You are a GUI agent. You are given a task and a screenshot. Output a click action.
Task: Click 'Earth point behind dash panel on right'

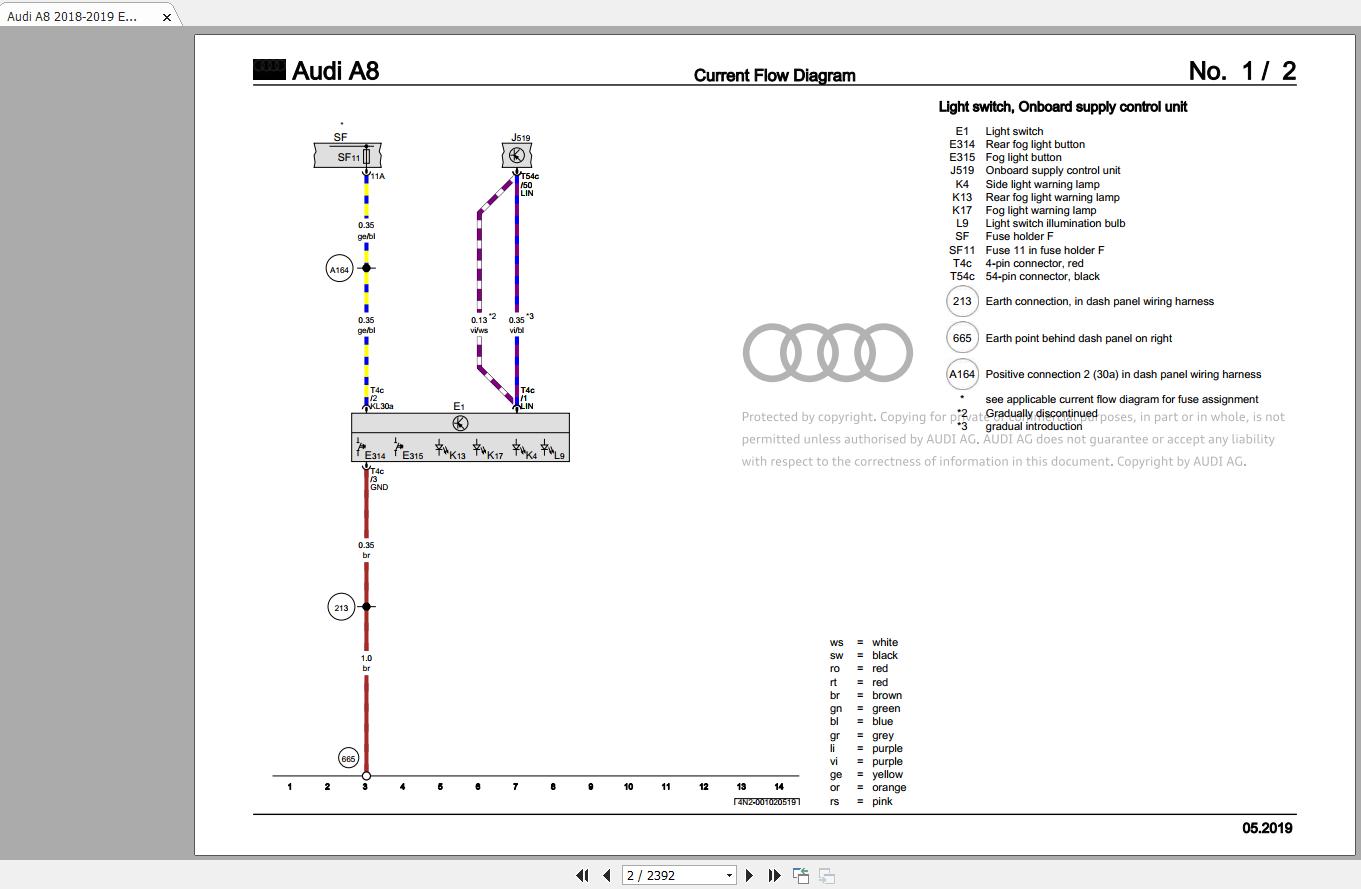tap(1078, 338)
